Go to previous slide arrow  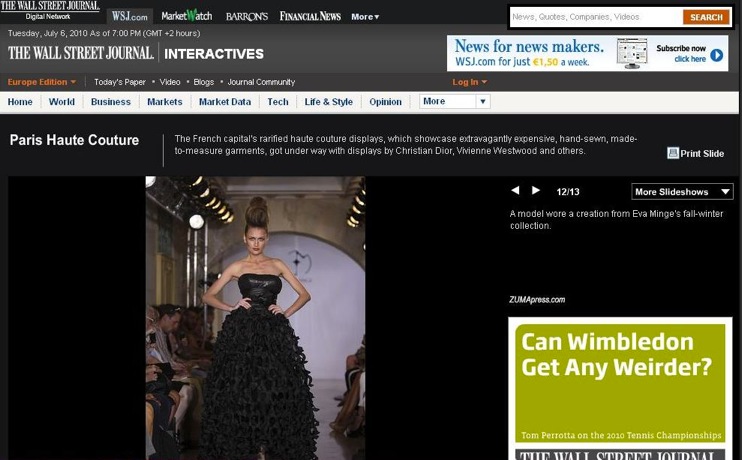[515, 190]
